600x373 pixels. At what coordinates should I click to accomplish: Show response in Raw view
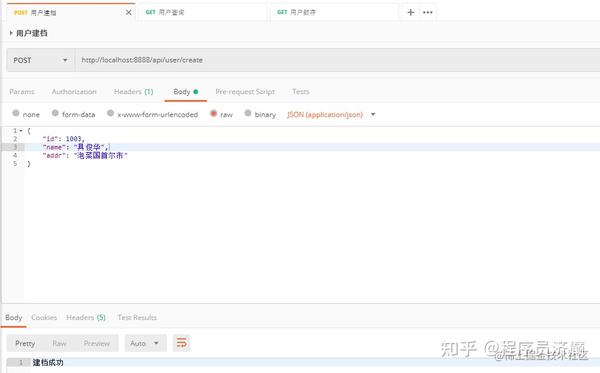coord(59,344)
